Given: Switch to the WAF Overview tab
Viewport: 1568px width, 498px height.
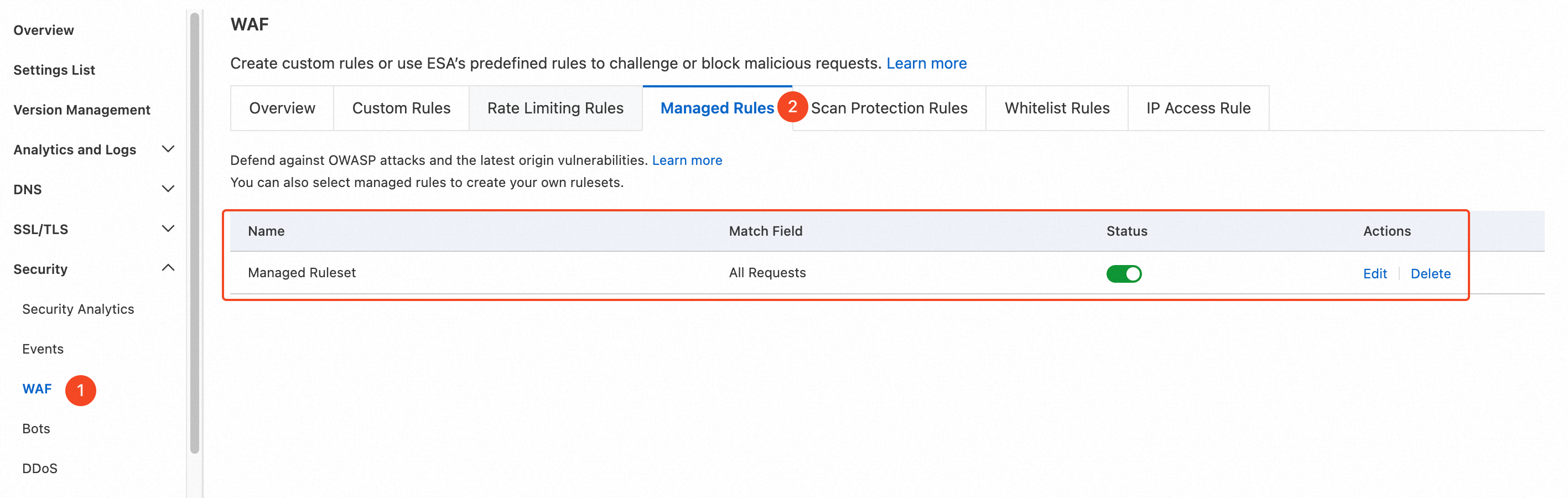Looking at the screenshot, I should click(x=282, y=108).
